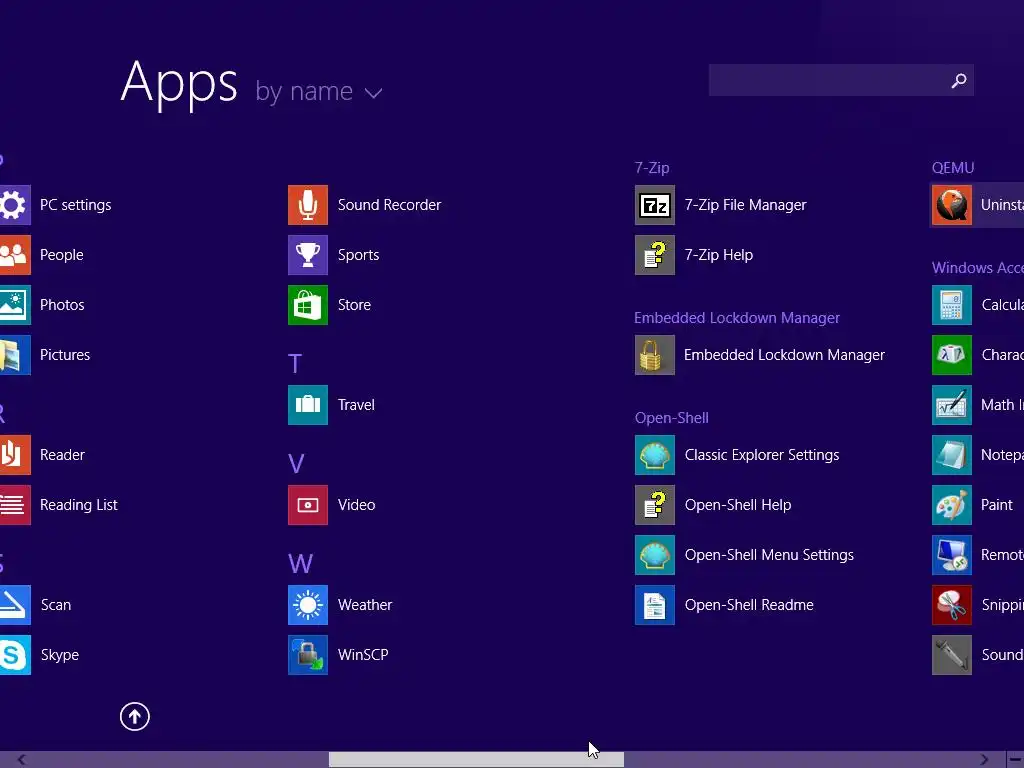Open Remote Desktop Connection icon
The height and width of the screenshot is (768, 1024).
click(x=952, y=555)
